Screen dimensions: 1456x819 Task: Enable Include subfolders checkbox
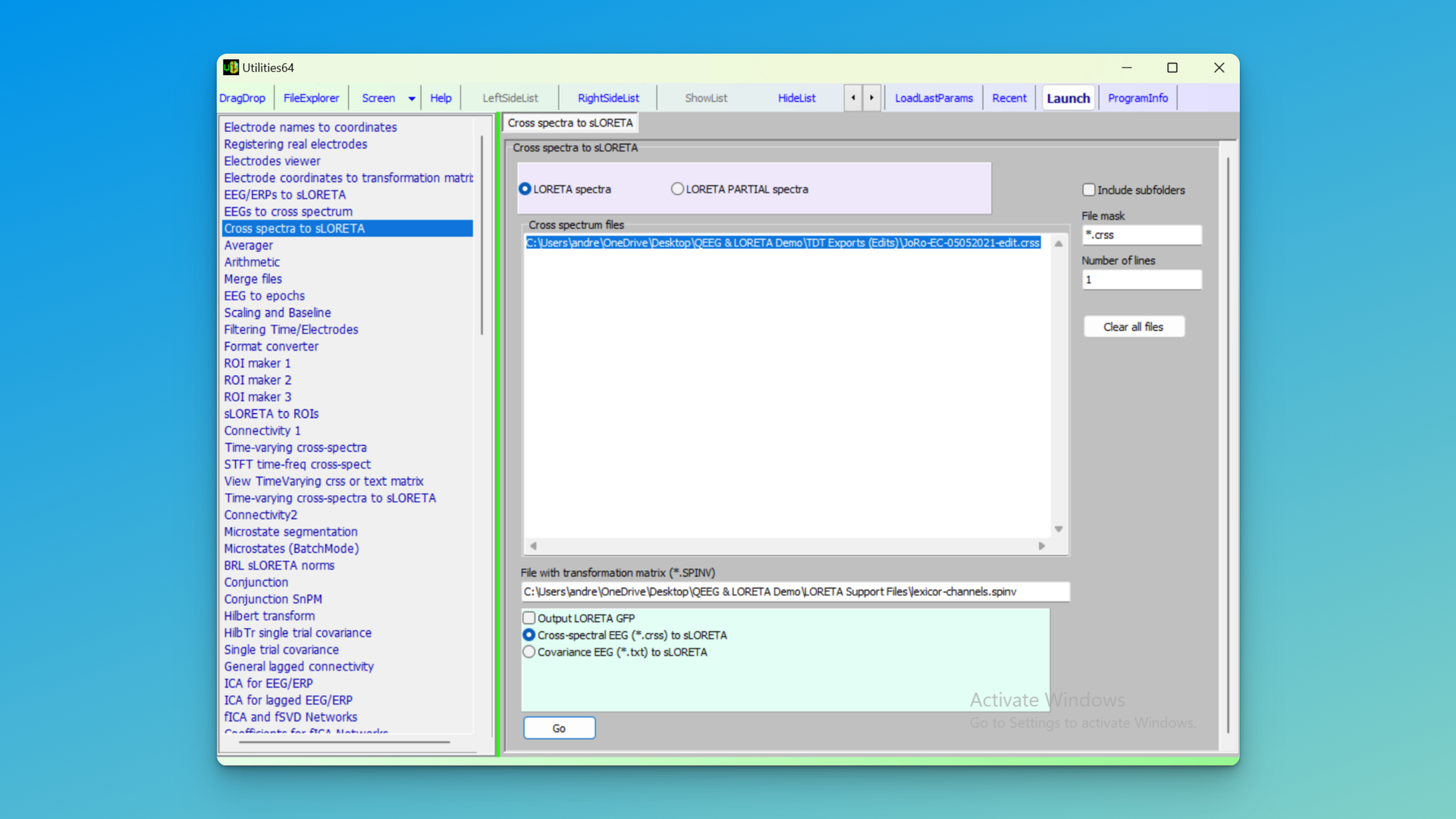tap(1089, 190)
